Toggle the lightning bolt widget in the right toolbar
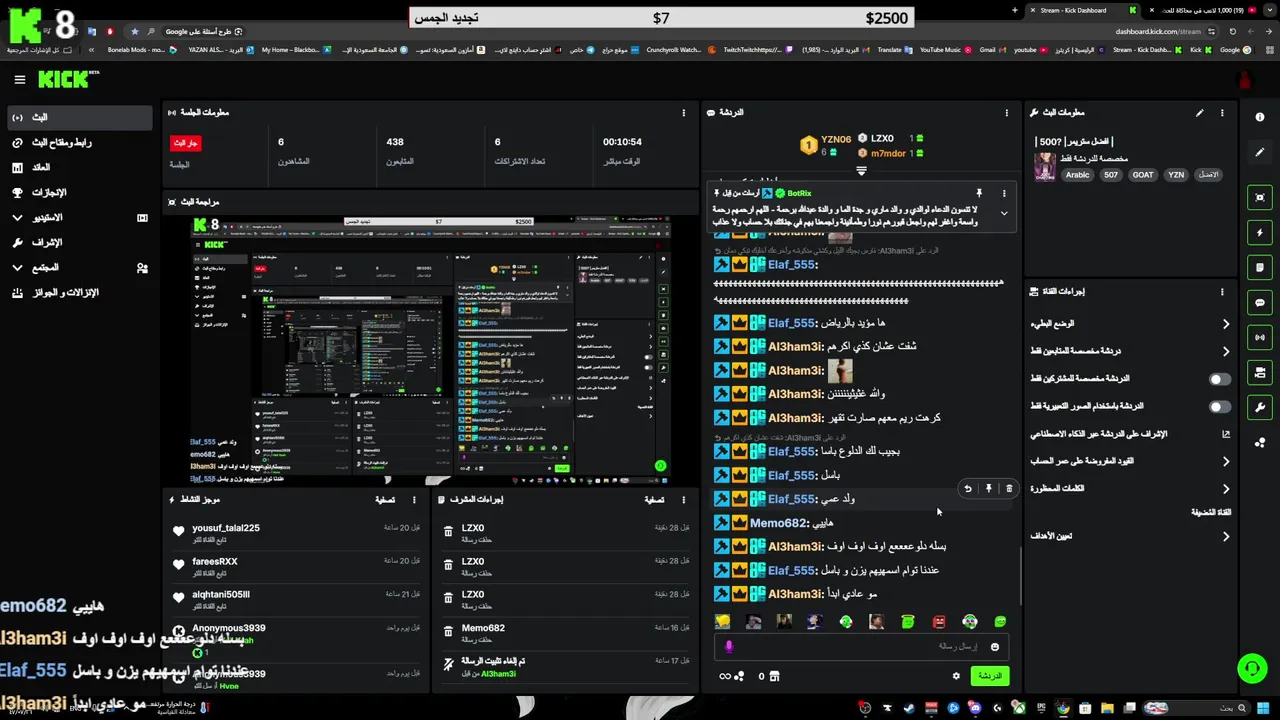 pyautogui.click(x=1259, y=233)
